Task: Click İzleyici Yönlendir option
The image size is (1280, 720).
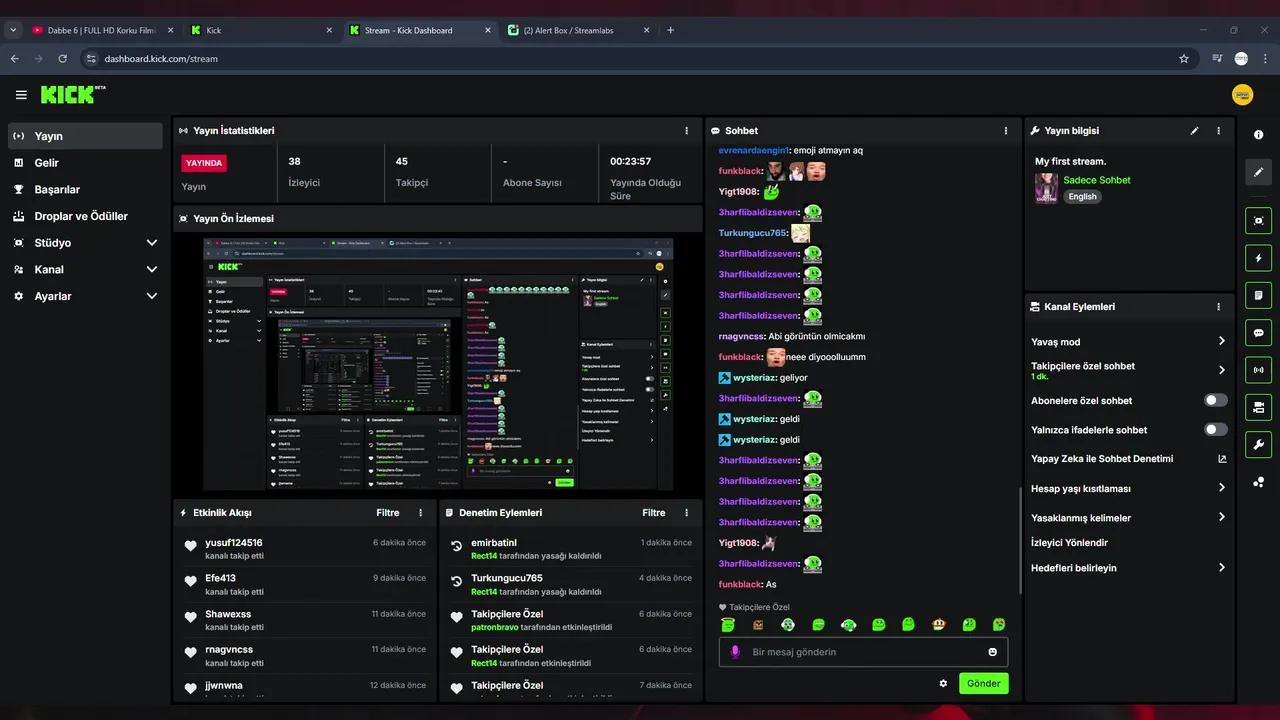Action: click(1069, 543)
